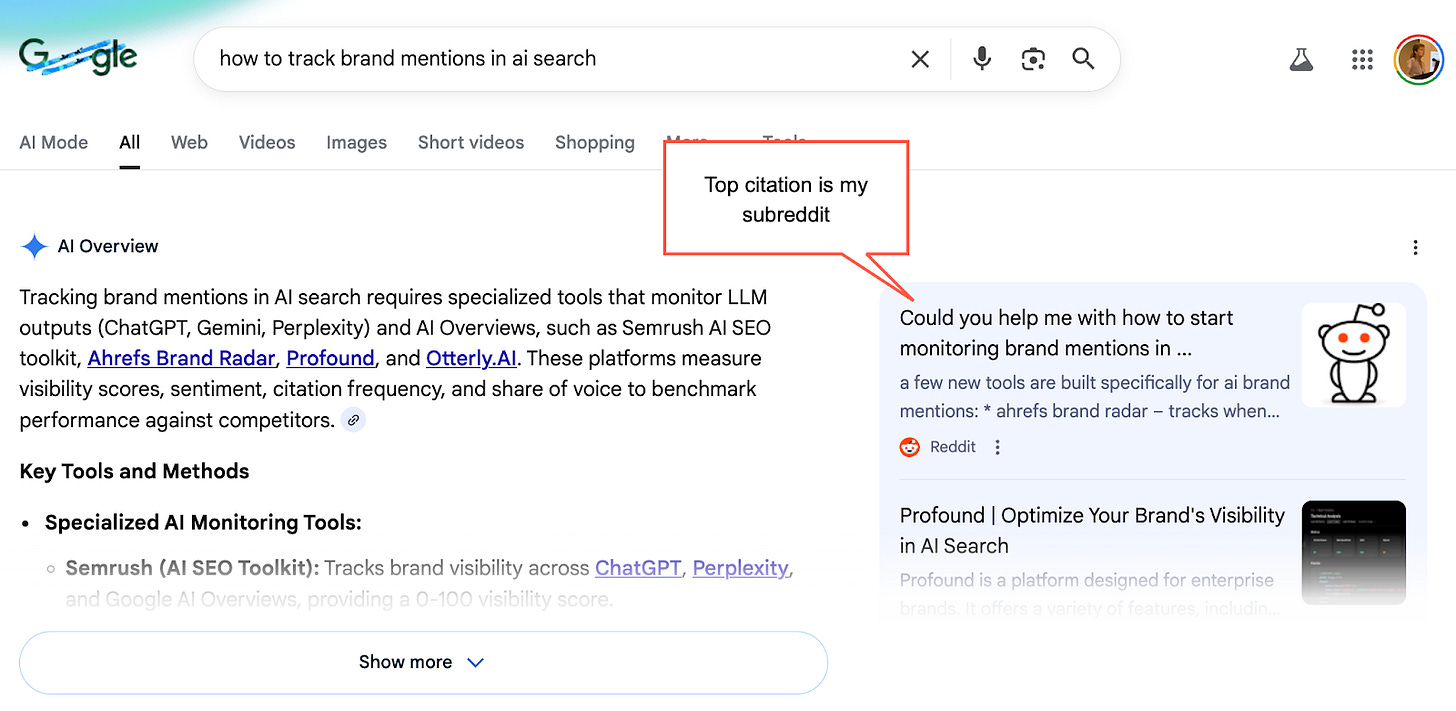Follow the Ahrefs Brand Radar link
This screenshot has width=1456, height=711.
(x=181, y=358)
